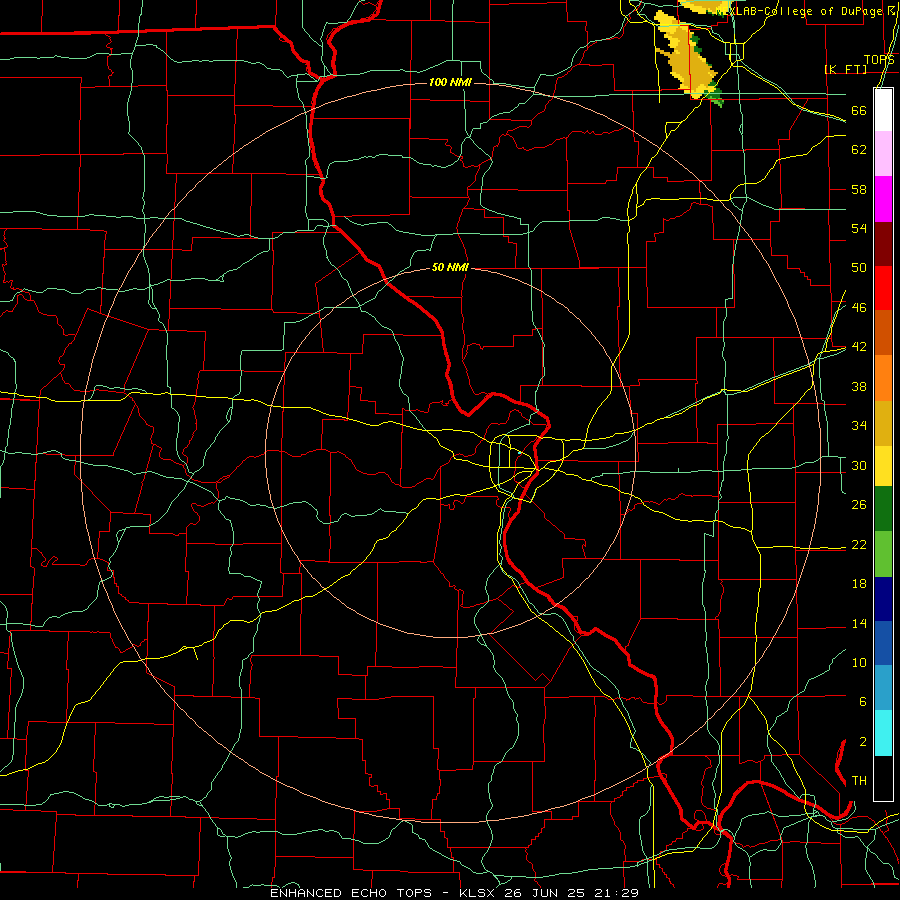The height and width of the screenshot is (900, 900).
Task: Pick the dark maroon legend swatch
Action: click(x=883, y=245)
